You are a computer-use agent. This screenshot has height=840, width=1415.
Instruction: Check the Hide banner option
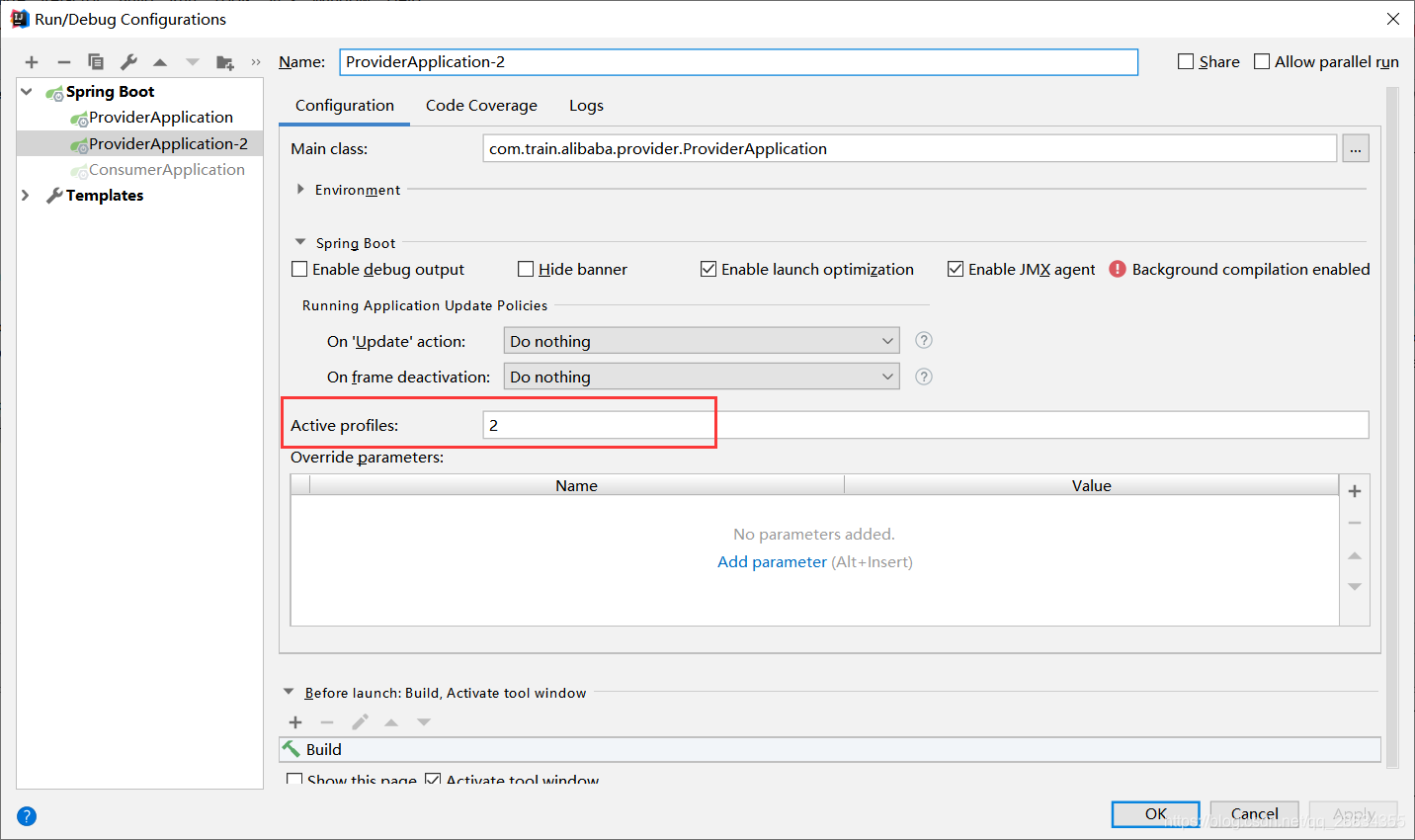tap(526, 269)
